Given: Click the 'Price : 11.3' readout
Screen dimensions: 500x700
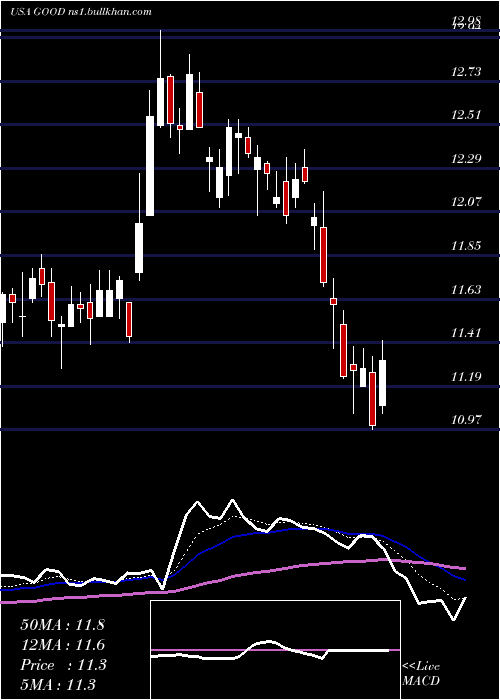Looking at the screenshot, I should click(x=63, y=665).
